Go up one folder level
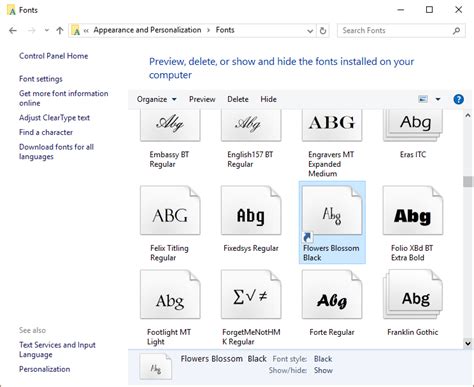Viewport: 474px width, 387px height. tap(60, 31)
